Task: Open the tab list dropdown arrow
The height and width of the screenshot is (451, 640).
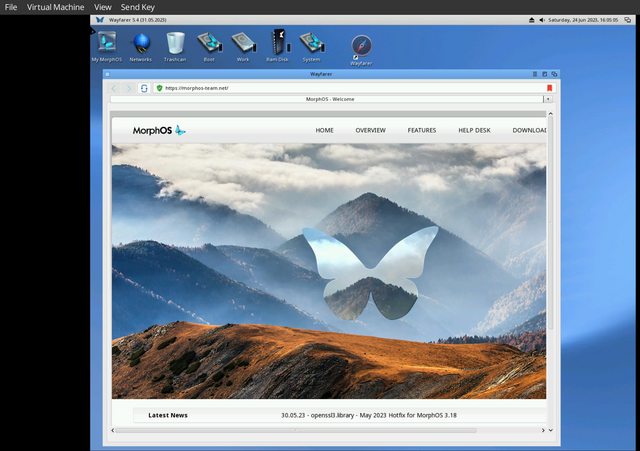Action: click(x=548, y=99)
